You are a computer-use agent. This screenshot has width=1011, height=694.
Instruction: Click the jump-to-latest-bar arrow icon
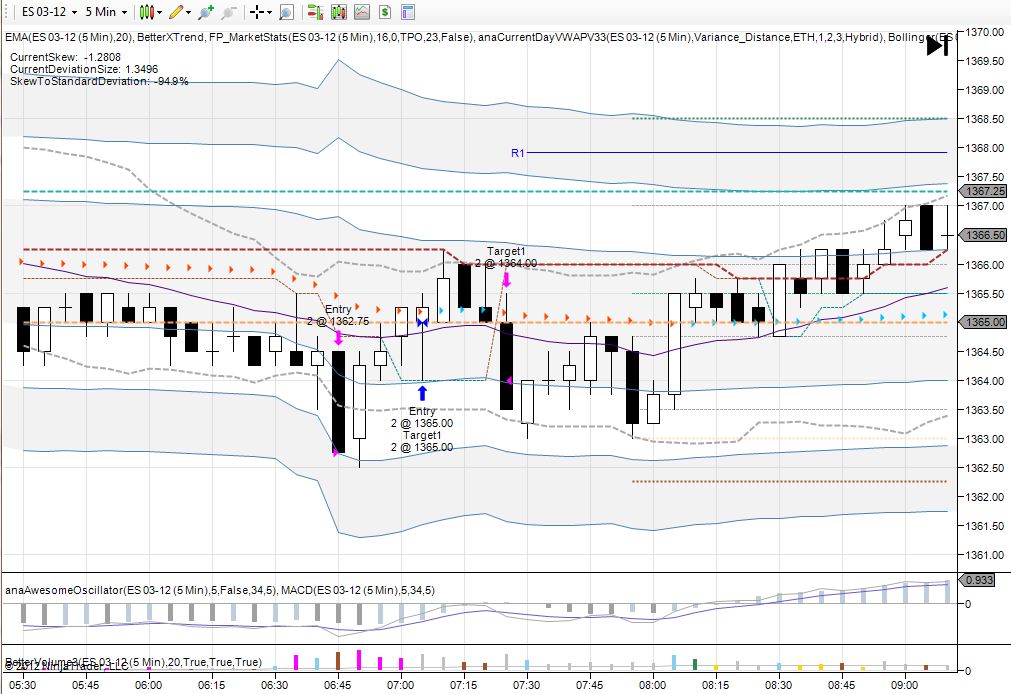[x=937, y=46]
